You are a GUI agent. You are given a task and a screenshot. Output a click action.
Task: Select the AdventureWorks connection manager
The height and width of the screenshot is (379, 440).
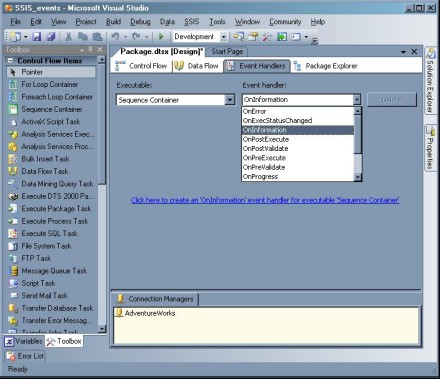[x=145, y=313]
